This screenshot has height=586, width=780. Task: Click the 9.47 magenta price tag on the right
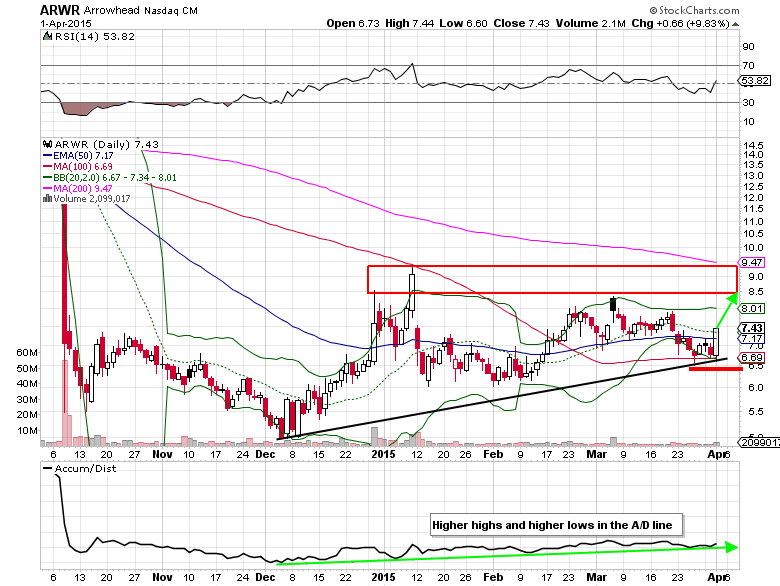click(754, 261)
